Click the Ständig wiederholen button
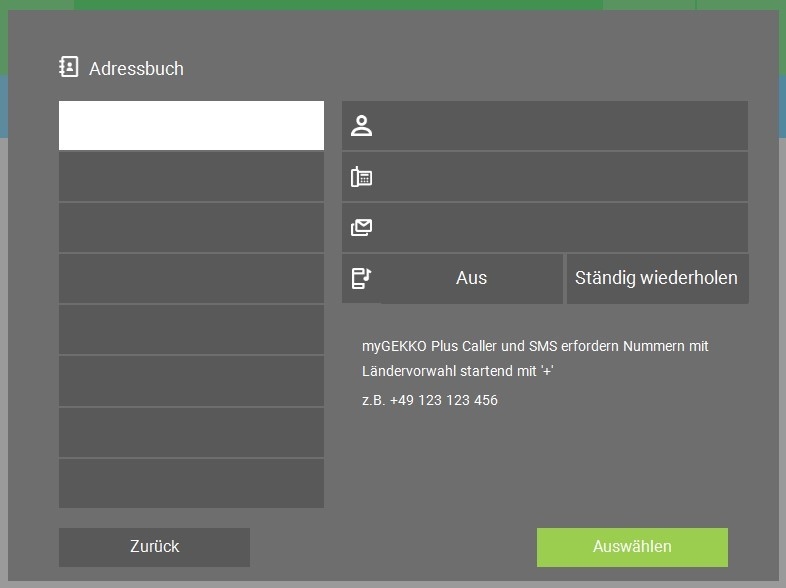 [657, 278]
